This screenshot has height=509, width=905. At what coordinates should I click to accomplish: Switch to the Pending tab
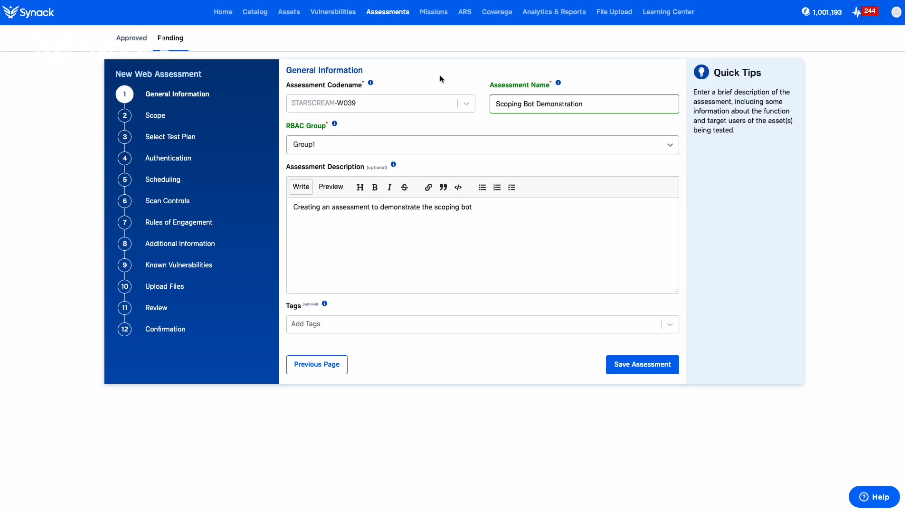(170, 38)
